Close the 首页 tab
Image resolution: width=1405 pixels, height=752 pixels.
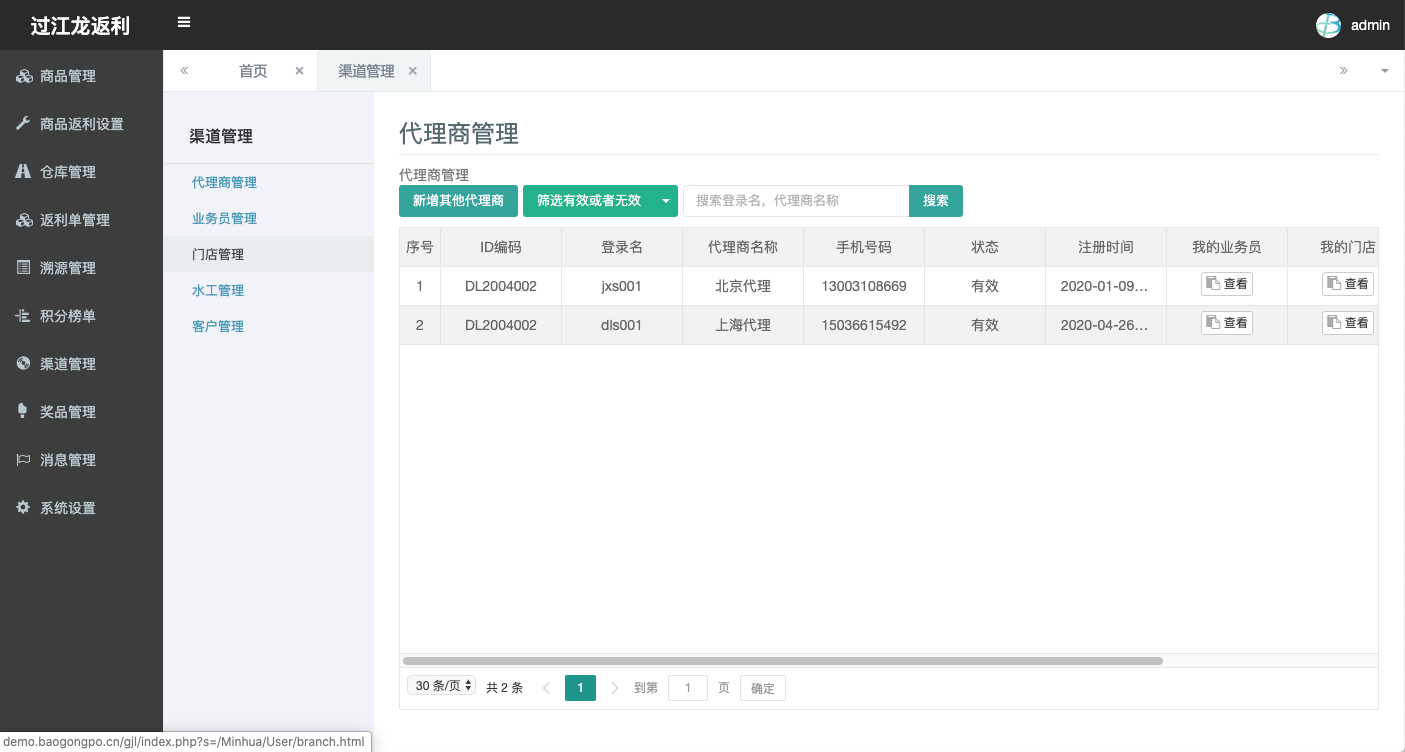(x=299, y=71)
